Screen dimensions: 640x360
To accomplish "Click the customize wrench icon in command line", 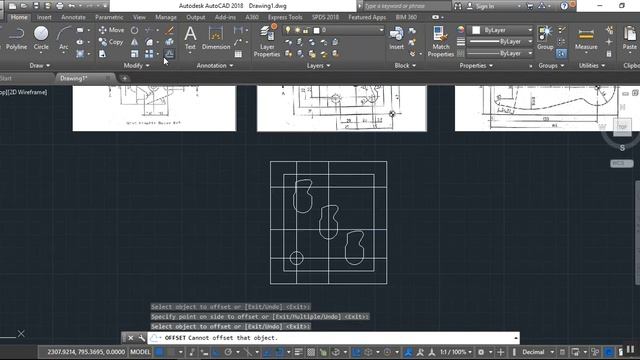I will [x=141, y=338].
